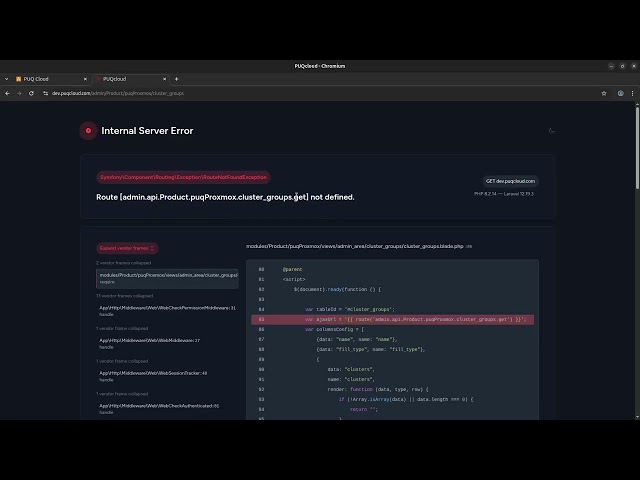
Task: Click the 'Internal Server Error' heading
Action: [147, 131]
